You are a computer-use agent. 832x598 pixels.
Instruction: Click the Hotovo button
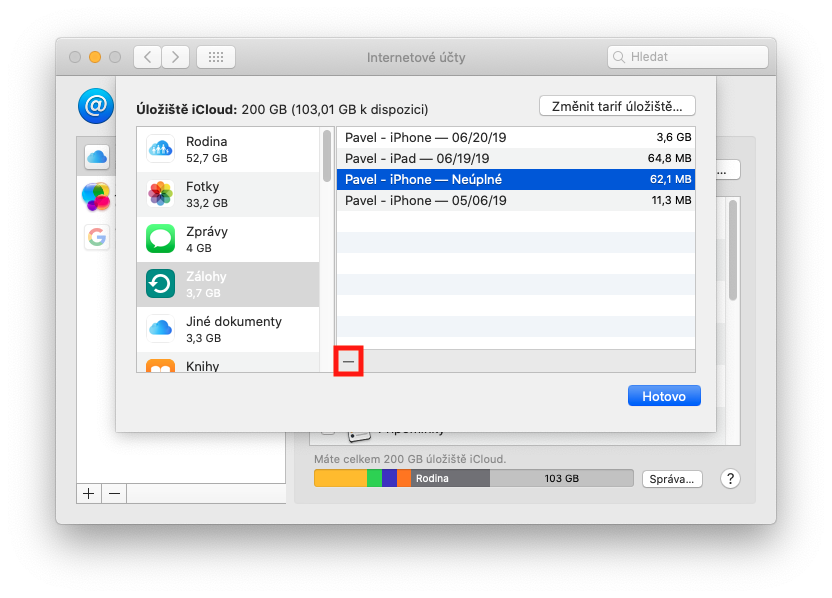664,396
